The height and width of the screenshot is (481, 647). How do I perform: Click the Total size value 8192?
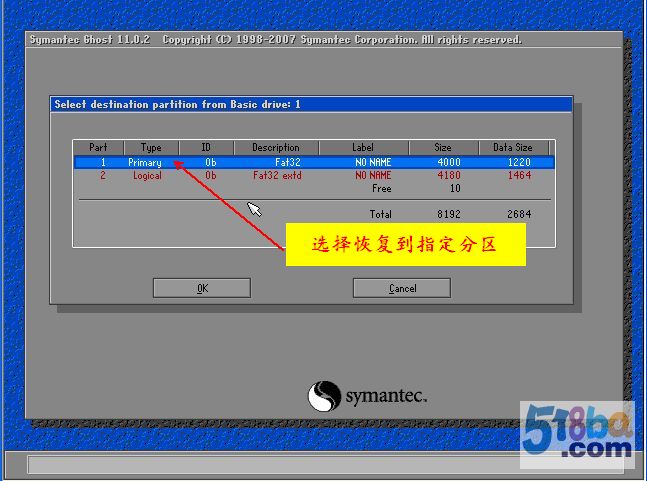point(449,214)
